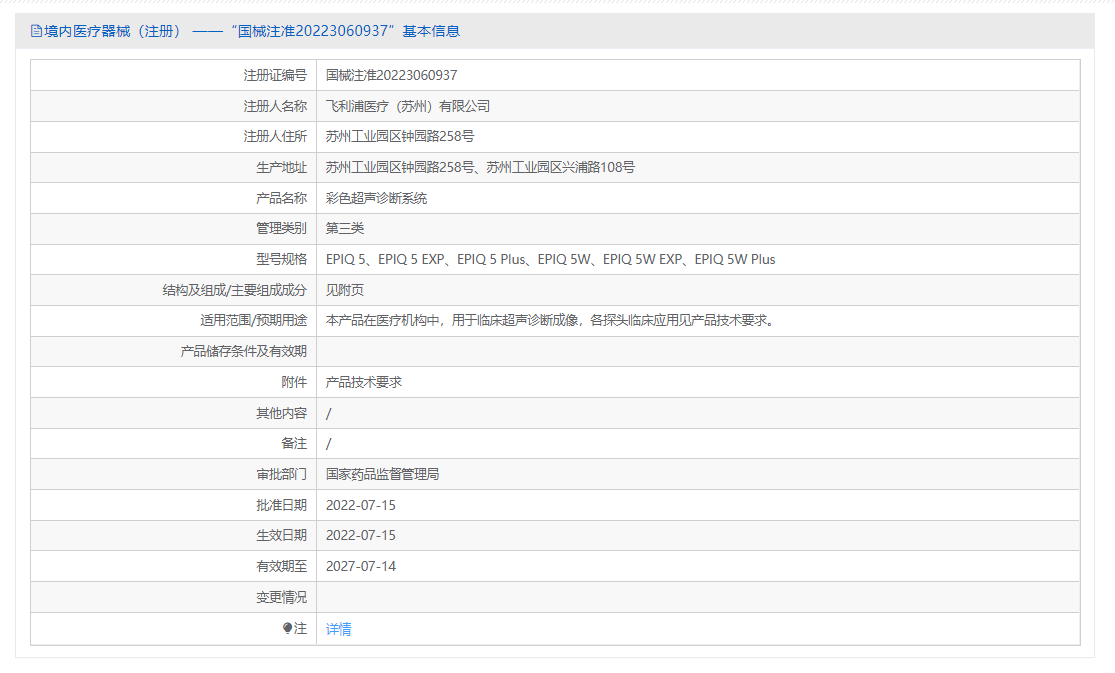Click registrant name 飞利浦医疗（苏州）有限公司

point(408,106)
